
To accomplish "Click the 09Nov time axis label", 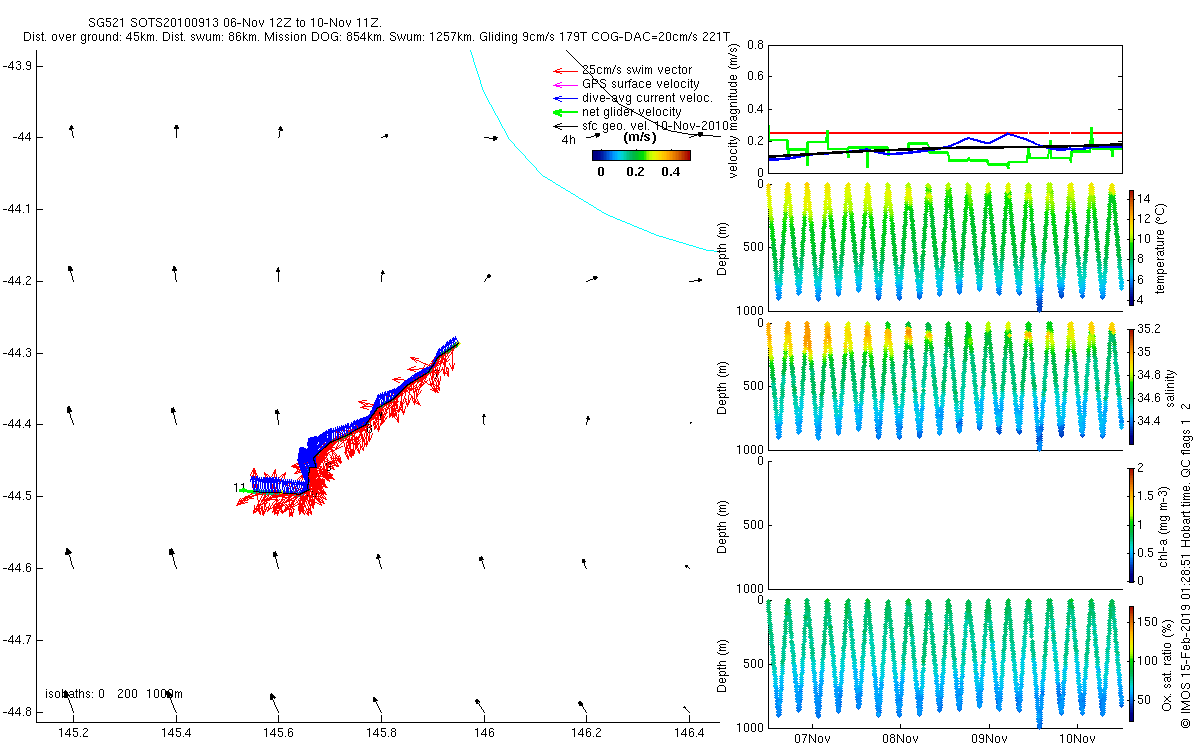I will click(988, 739).
